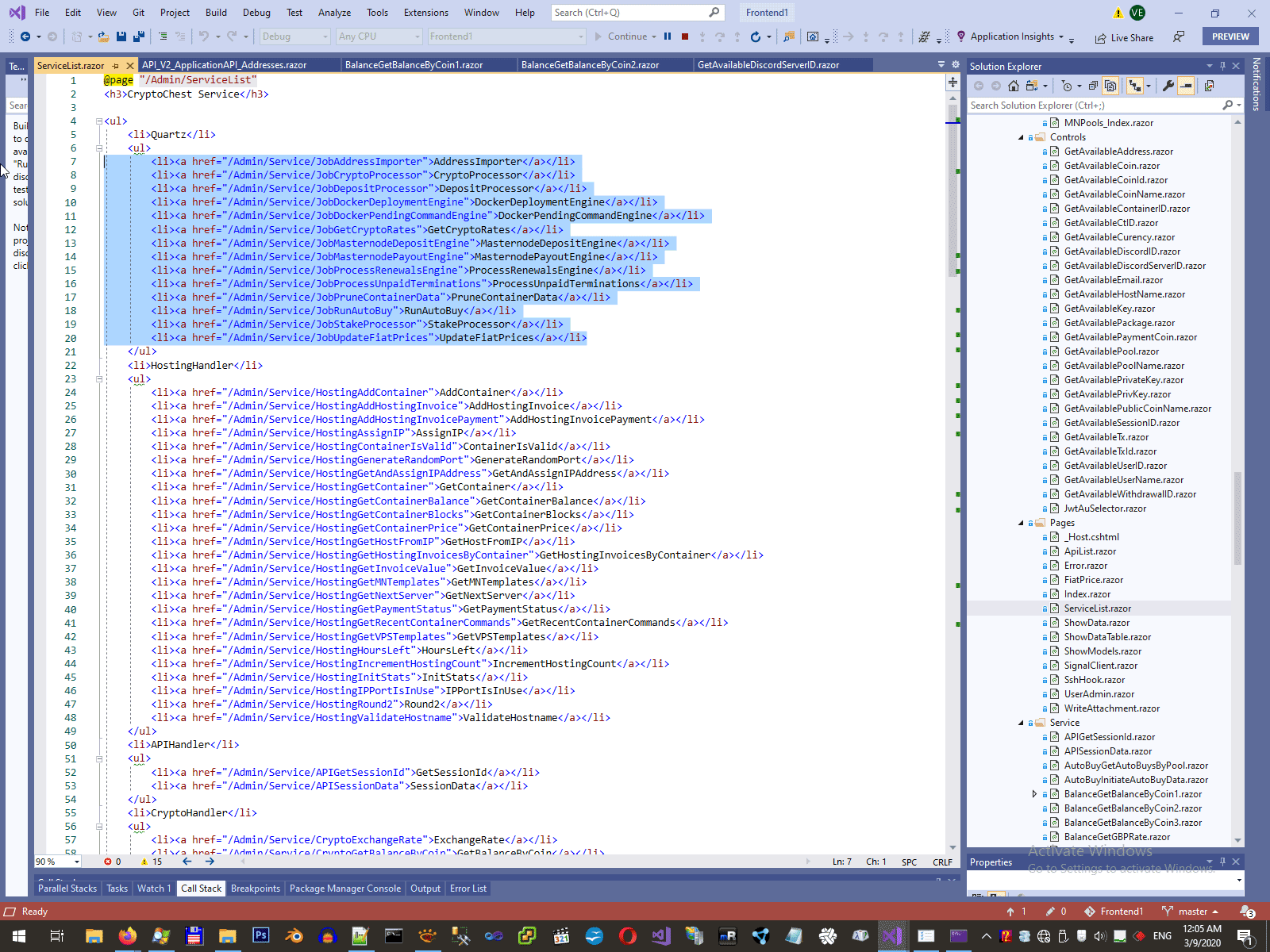Click the editor vertical scrollbar thumb
The width and height of the screenshot is (1270, 952).
[x=952, y=190]
